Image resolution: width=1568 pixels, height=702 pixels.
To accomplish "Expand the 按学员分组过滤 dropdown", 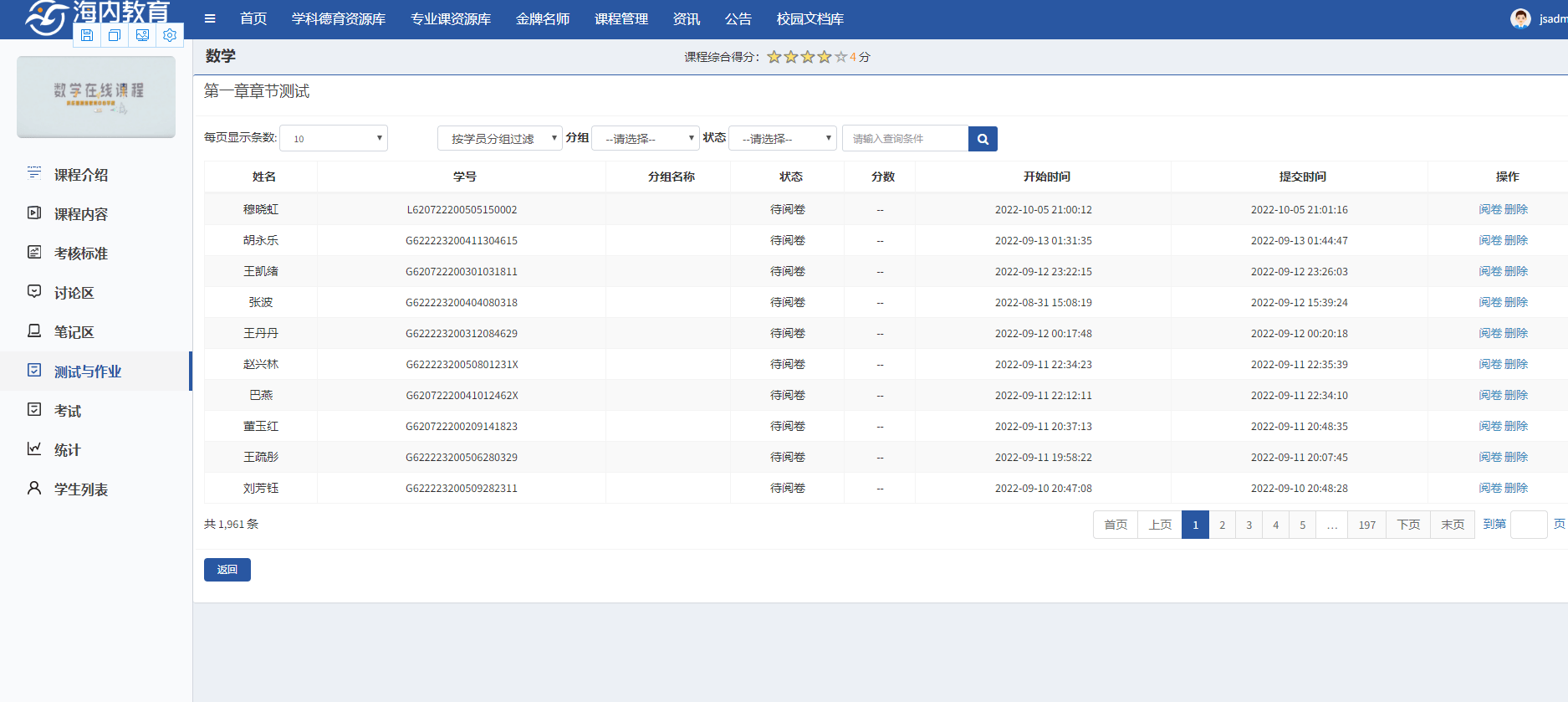I will click(499, 138).
